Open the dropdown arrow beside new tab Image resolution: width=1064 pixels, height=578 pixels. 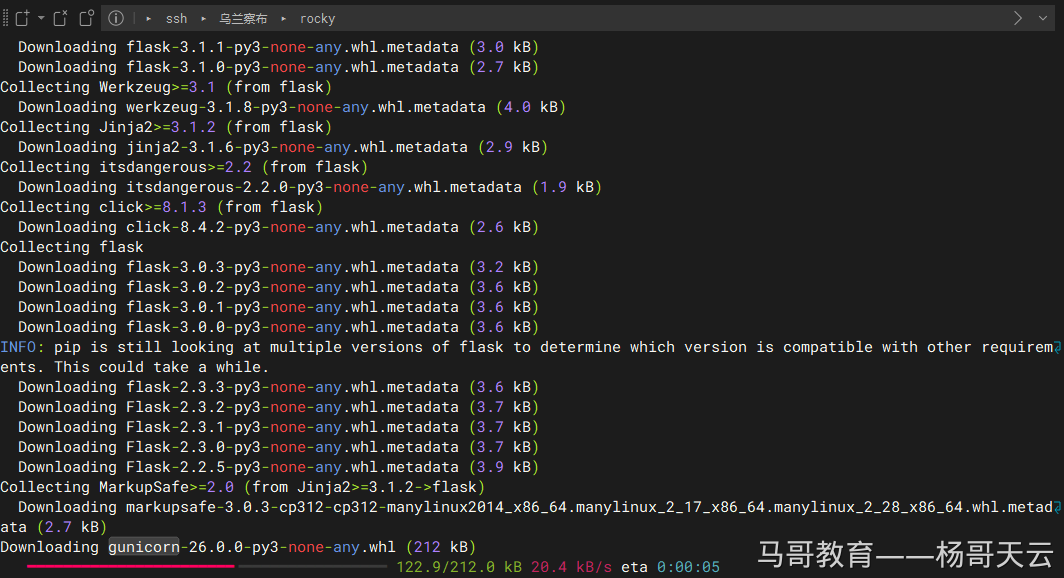click(41, 18)
